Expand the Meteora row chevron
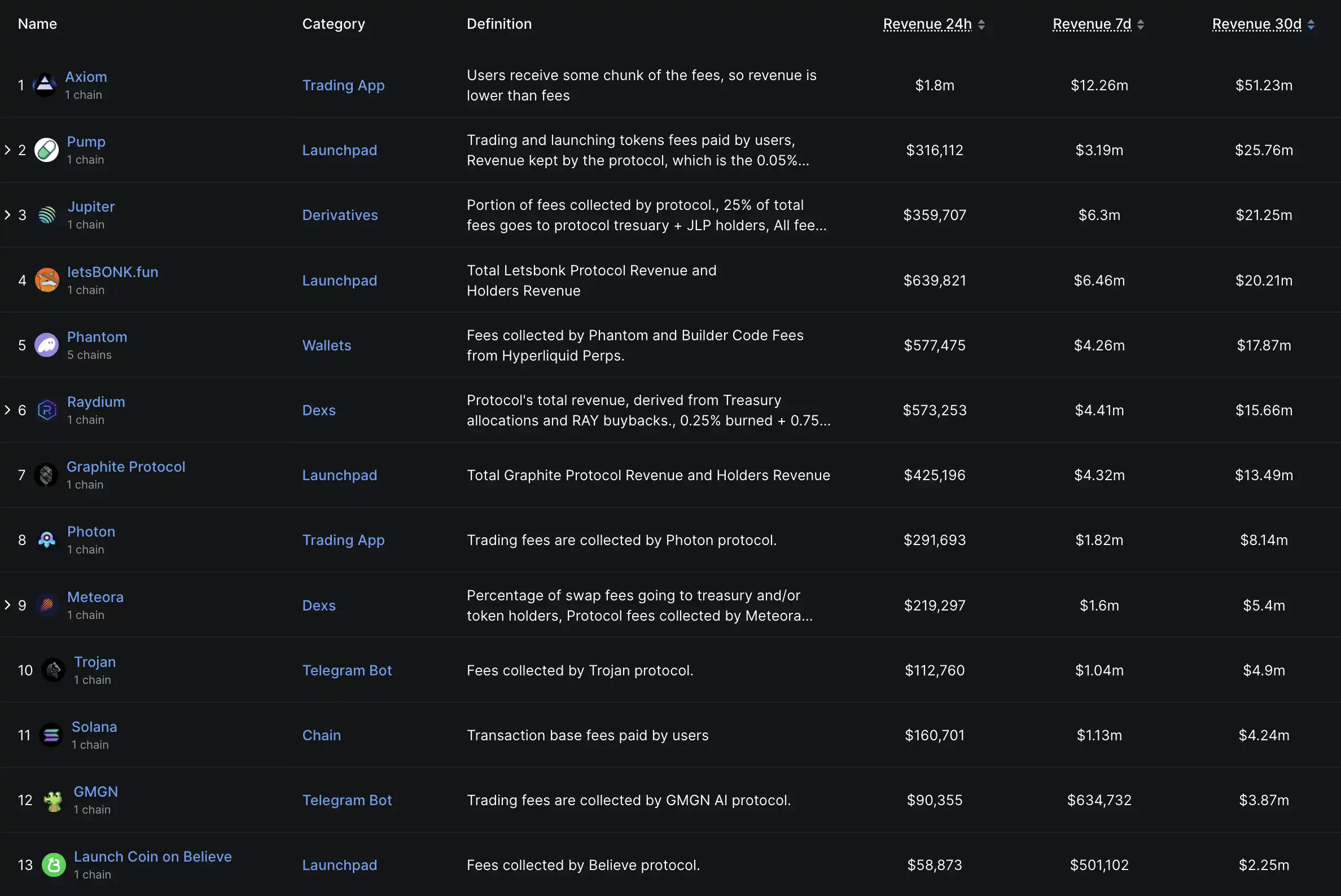 (x=7, y=605)
